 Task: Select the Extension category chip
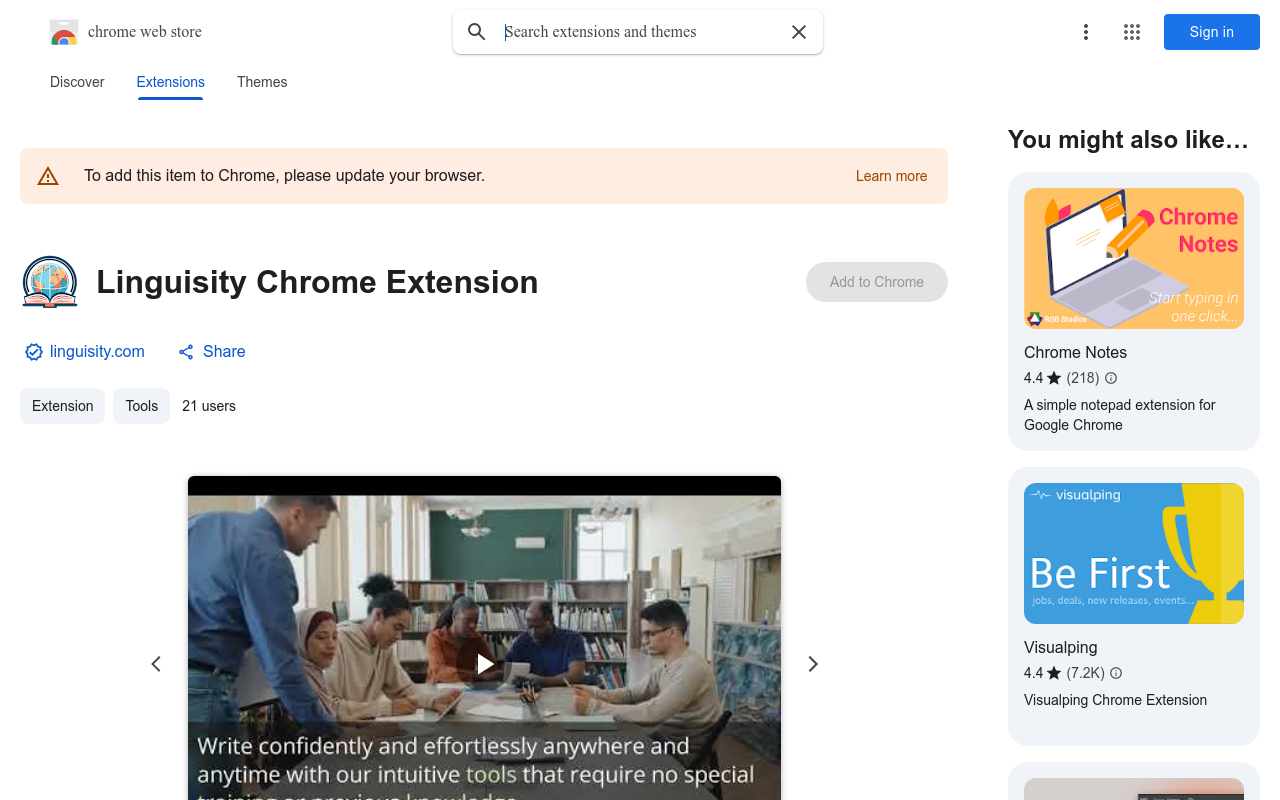(x=62, y=406)
